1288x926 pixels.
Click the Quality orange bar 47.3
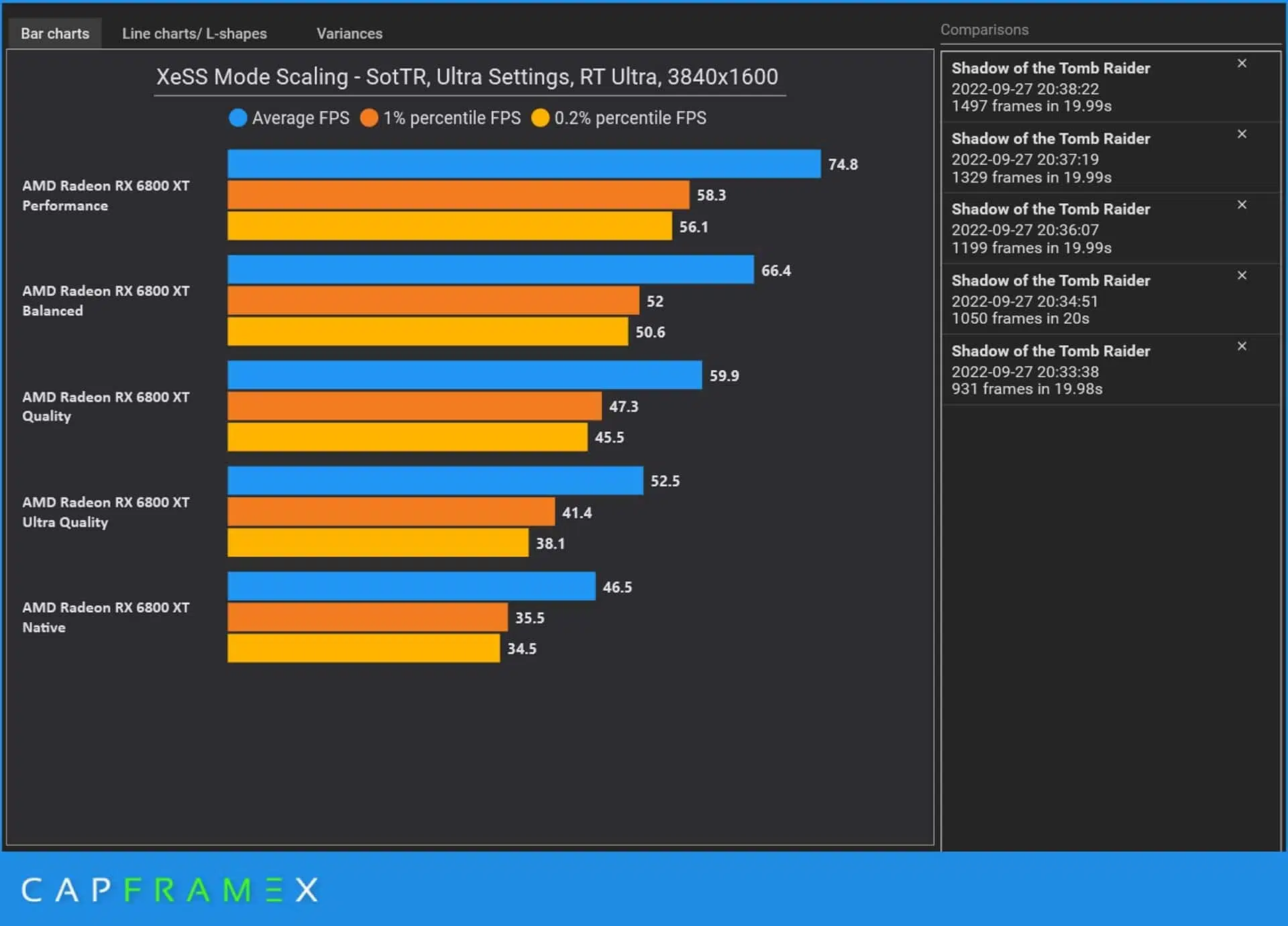click(x=415, y=406)
